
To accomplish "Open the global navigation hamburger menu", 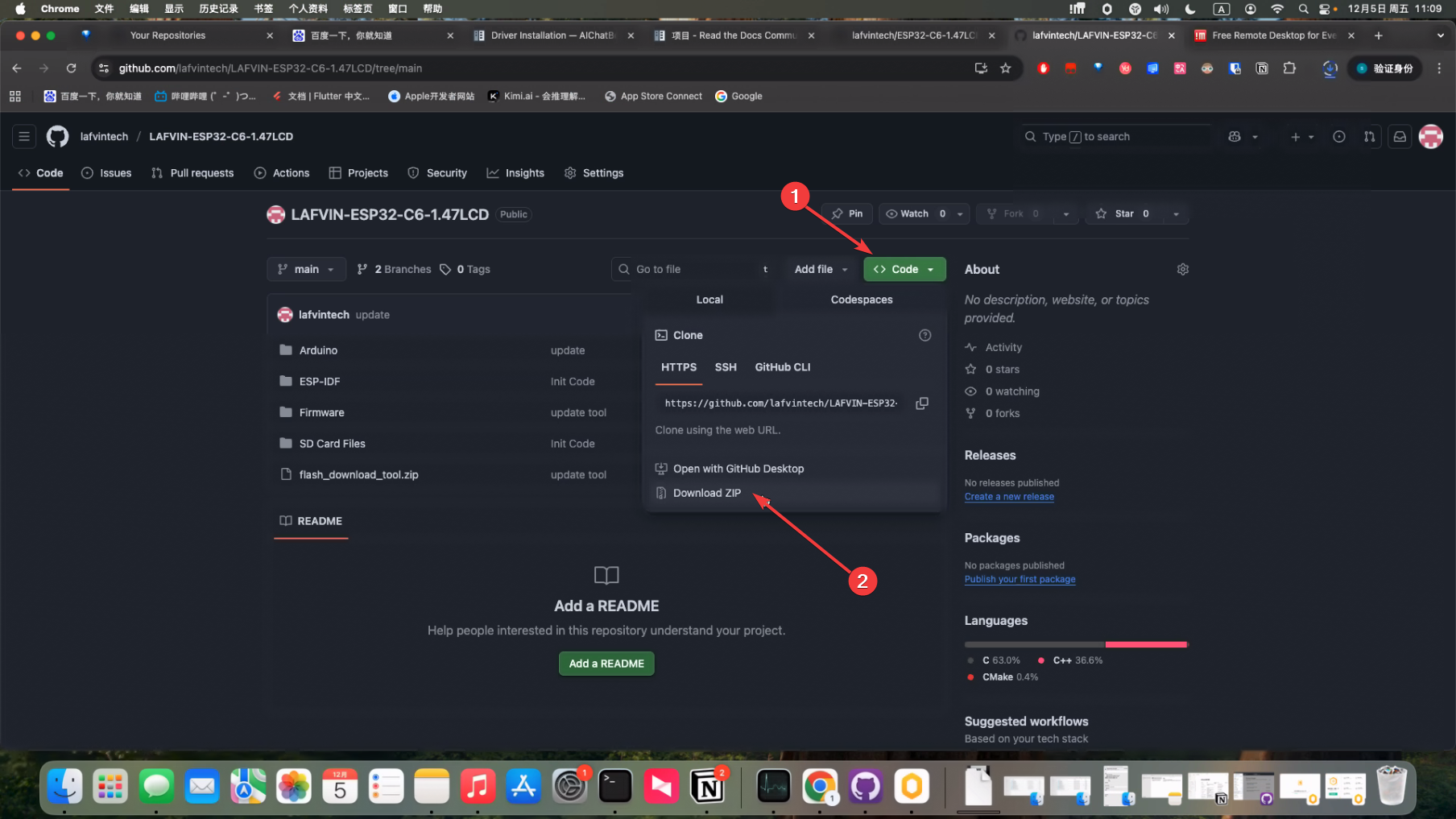I will click(24, 137).
